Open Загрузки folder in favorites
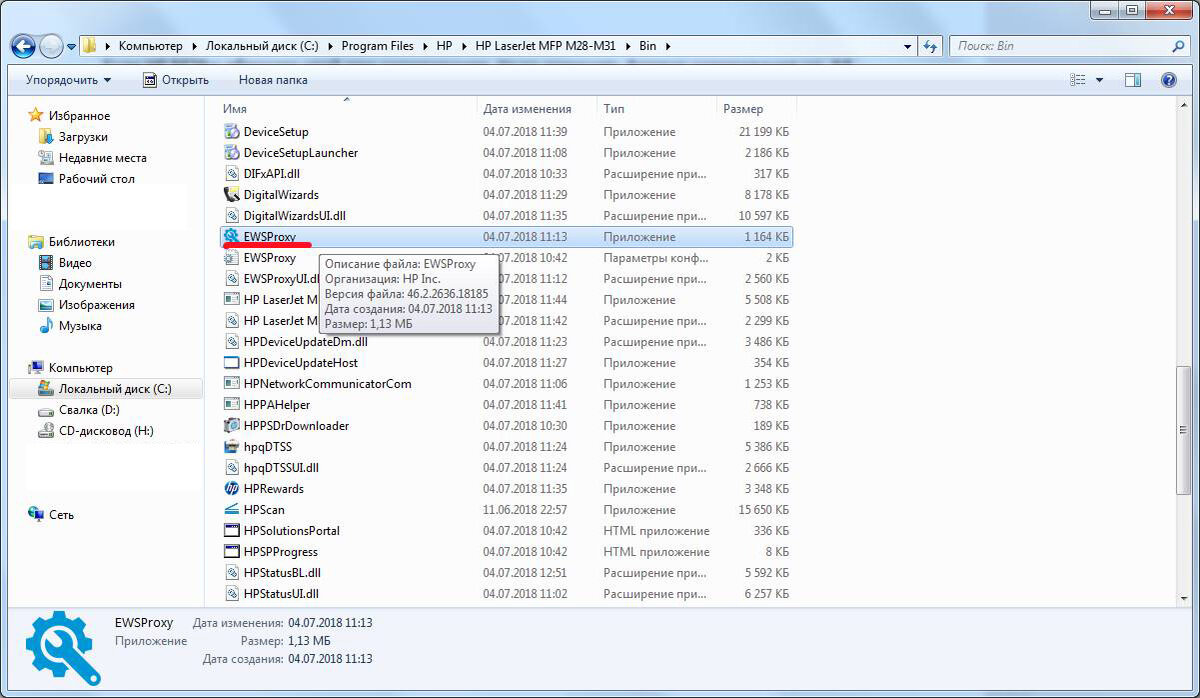 [x=83, y=137]
